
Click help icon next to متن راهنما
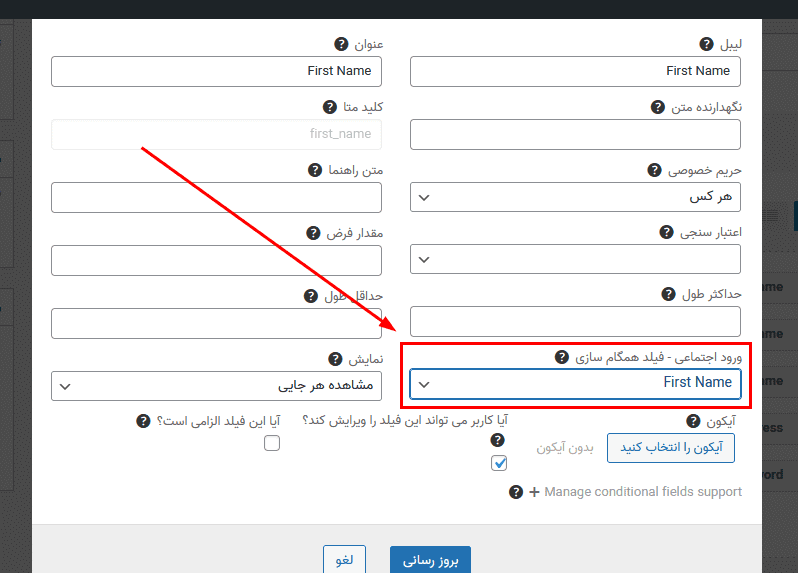[315, 170]
